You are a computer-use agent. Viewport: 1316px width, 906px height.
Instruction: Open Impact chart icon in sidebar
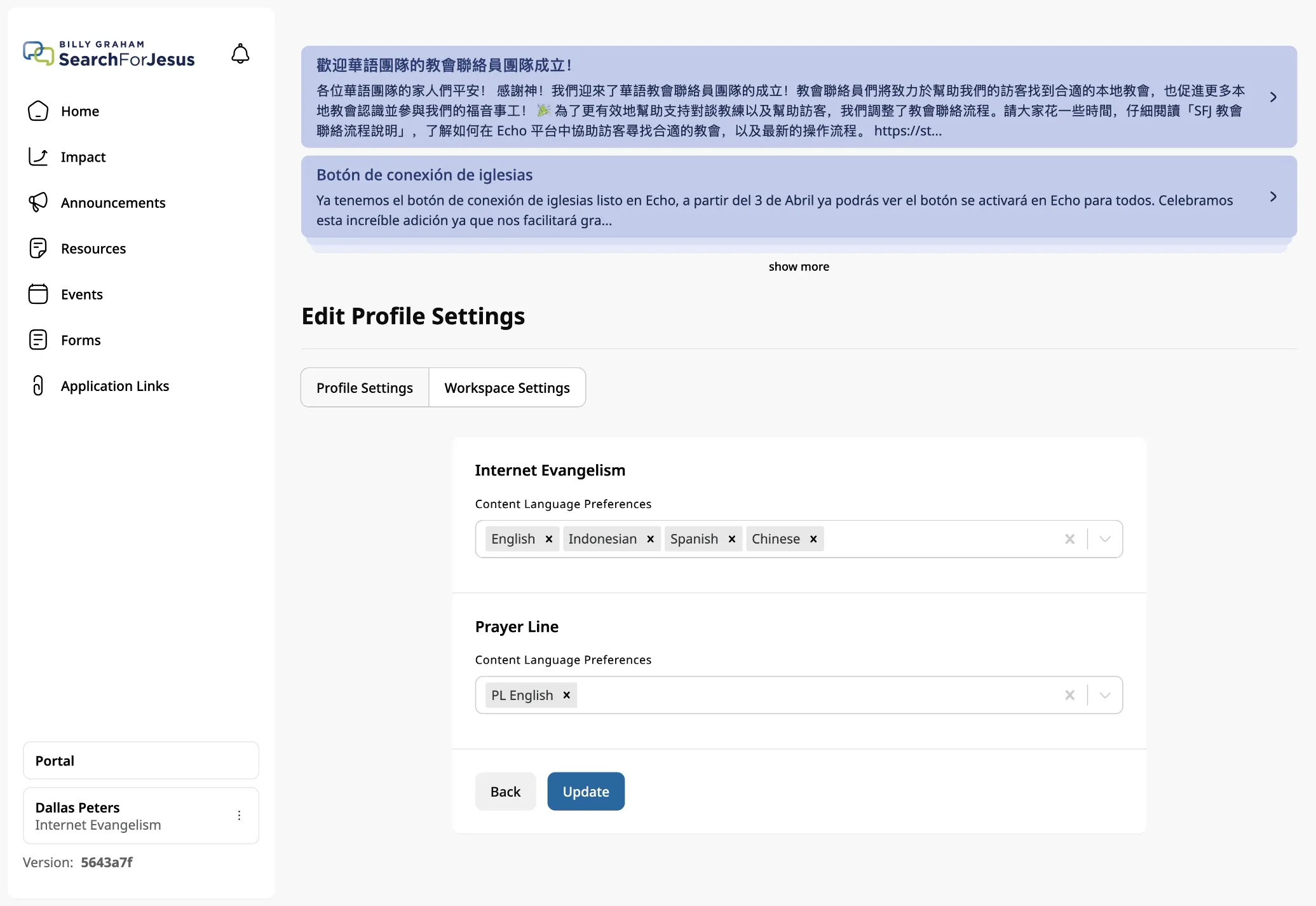tap(38, 157)
